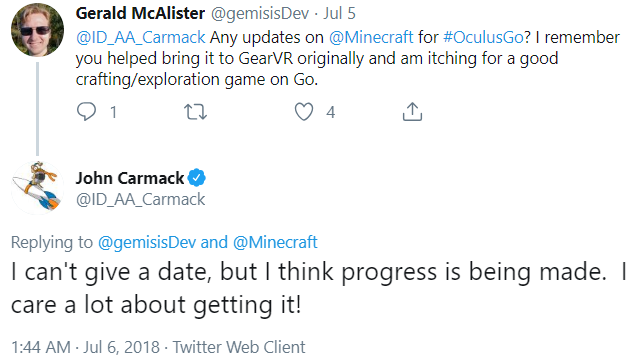Open the 1:44 AM Jul 6, 2018 timestamp
Viewport: 631px width, 361px height.
[85, 347]
